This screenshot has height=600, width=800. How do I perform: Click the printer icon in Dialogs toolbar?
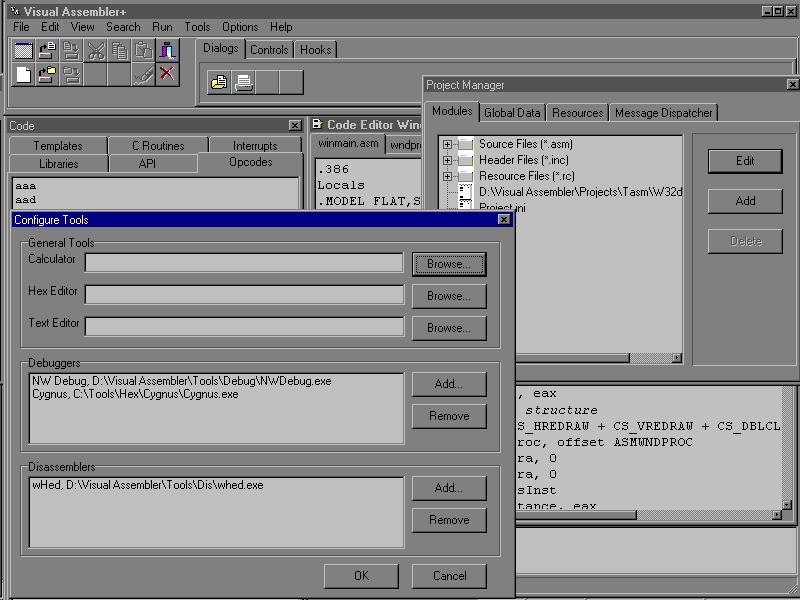tap(243, 83)
